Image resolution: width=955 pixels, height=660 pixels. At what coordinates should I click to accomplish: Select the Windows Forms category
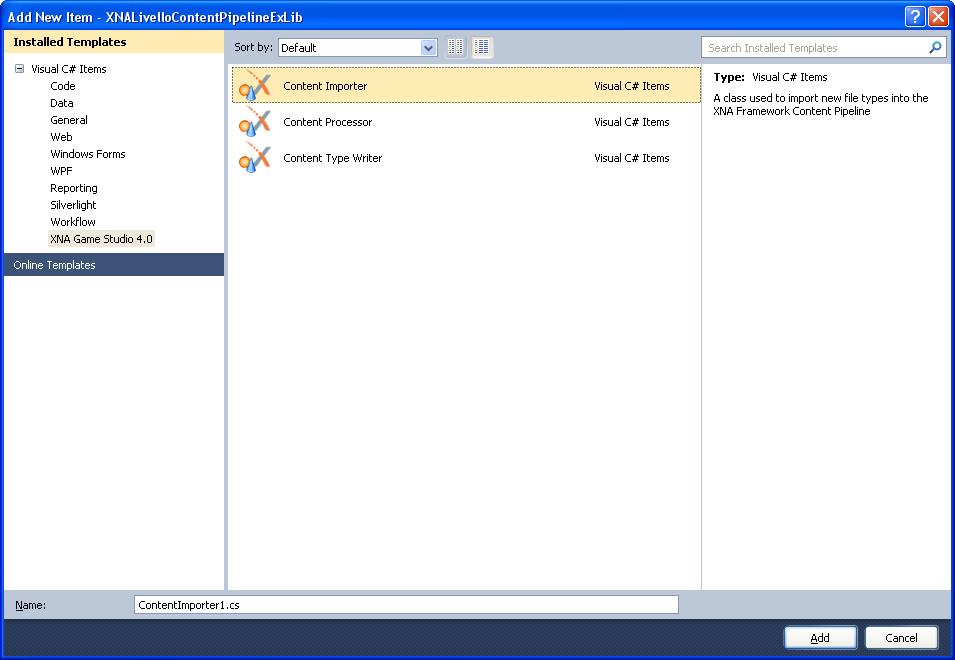click(x=88, y=154)
